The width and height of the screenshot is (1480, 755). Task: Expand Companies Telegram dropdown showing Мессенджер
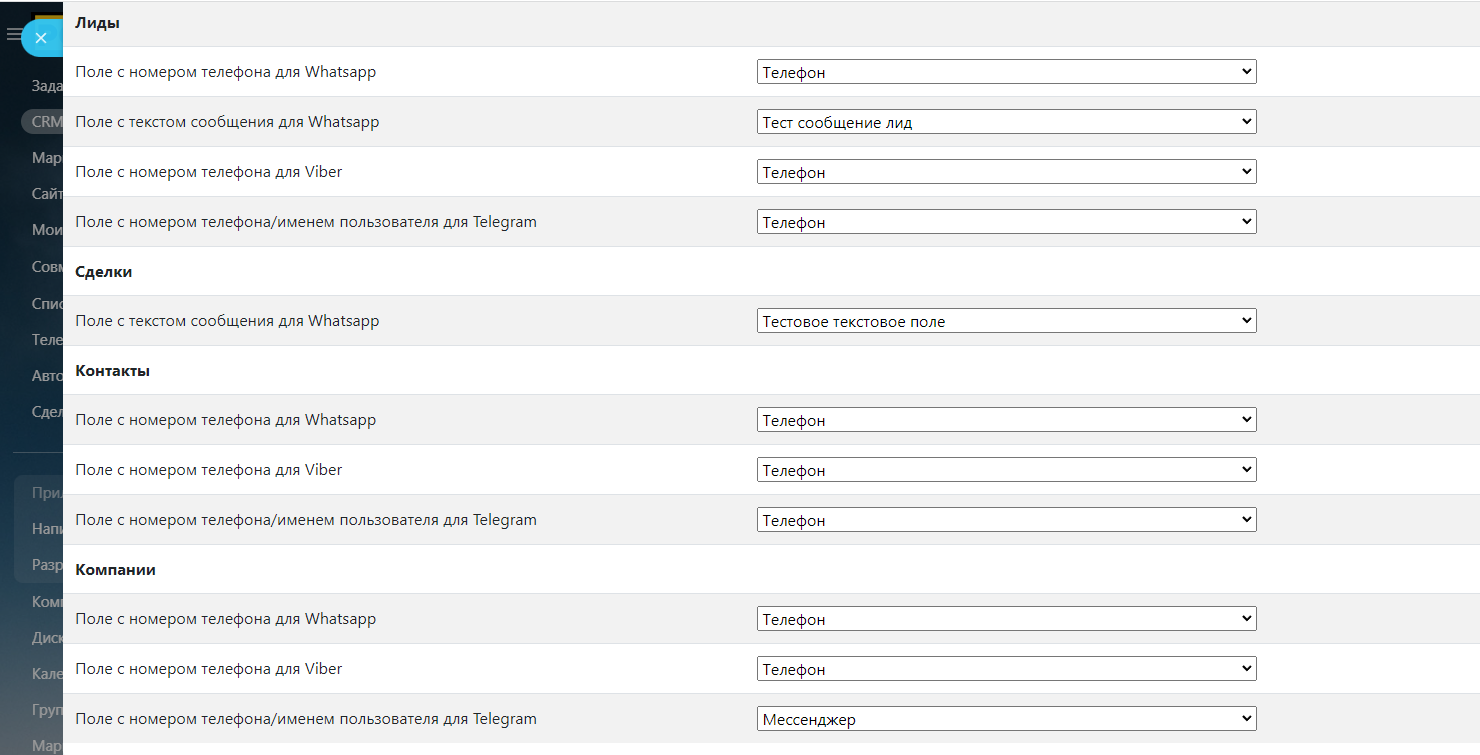click(1006, 719)
